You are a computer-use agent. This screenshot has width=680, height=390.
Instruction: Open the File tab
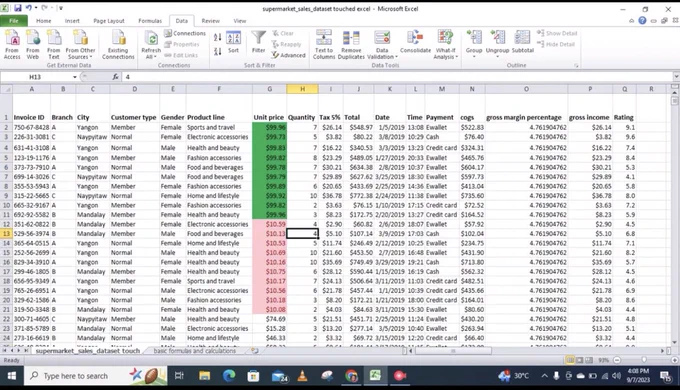point(14,20)
